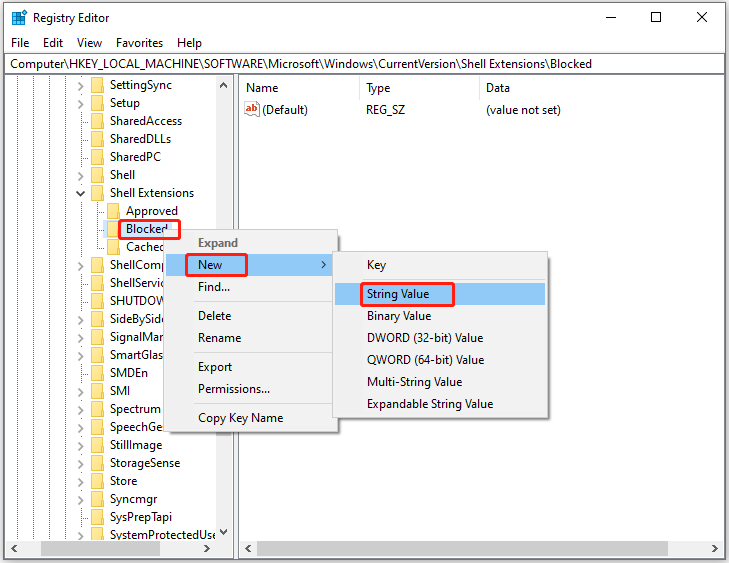Click the Spectrum folder icon
Viewport: 729px width, 563px height.
tap(98, 409)
